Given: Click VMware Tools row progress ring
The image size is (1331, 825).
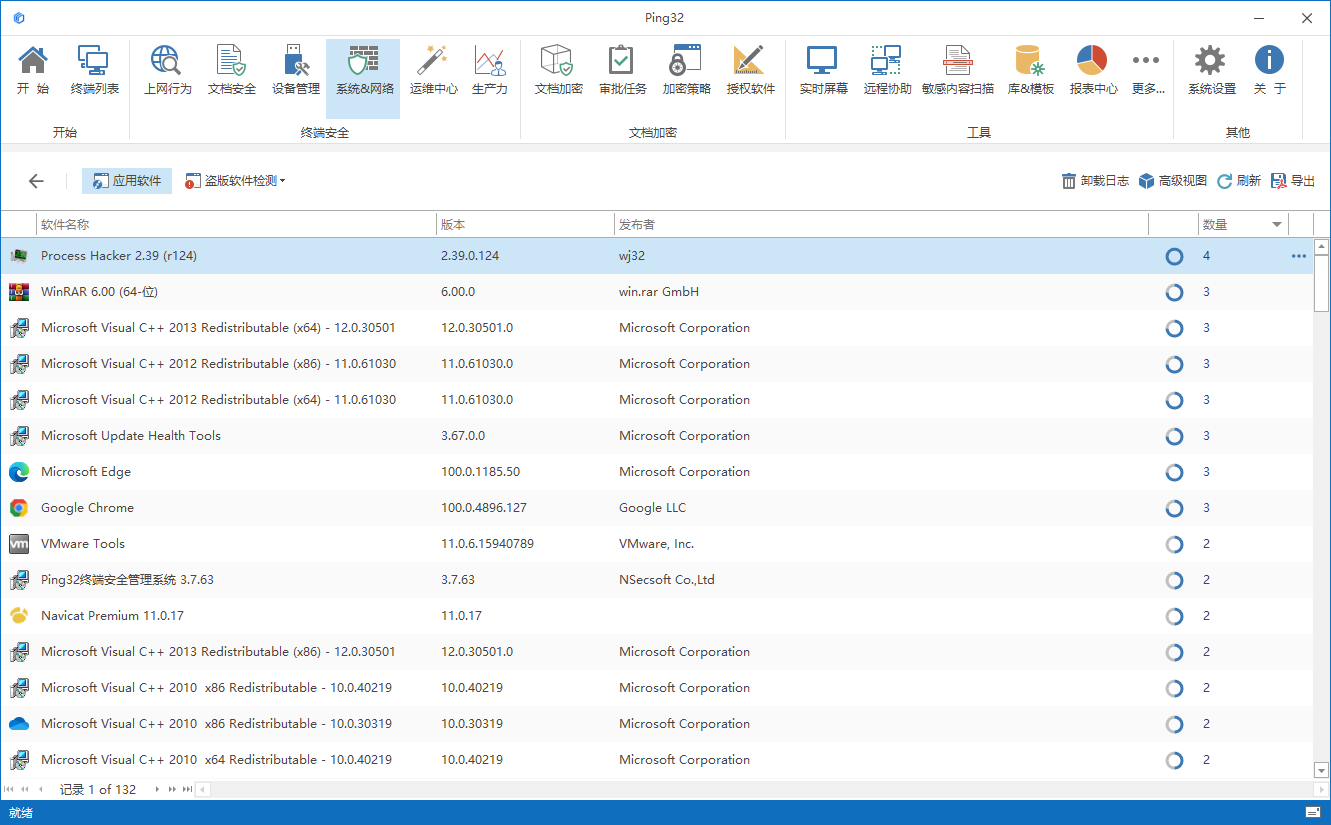Looking at the screenshot, I should (x=1174, y=544).
